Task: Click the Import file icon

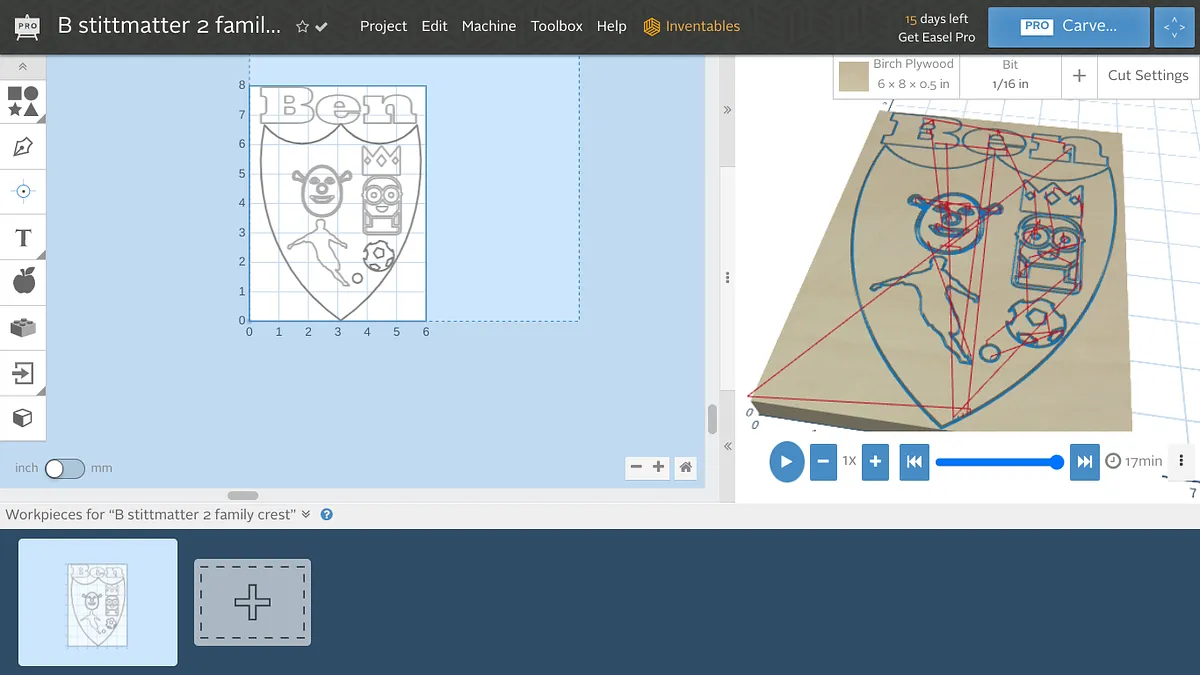Action: coord(23,373)
